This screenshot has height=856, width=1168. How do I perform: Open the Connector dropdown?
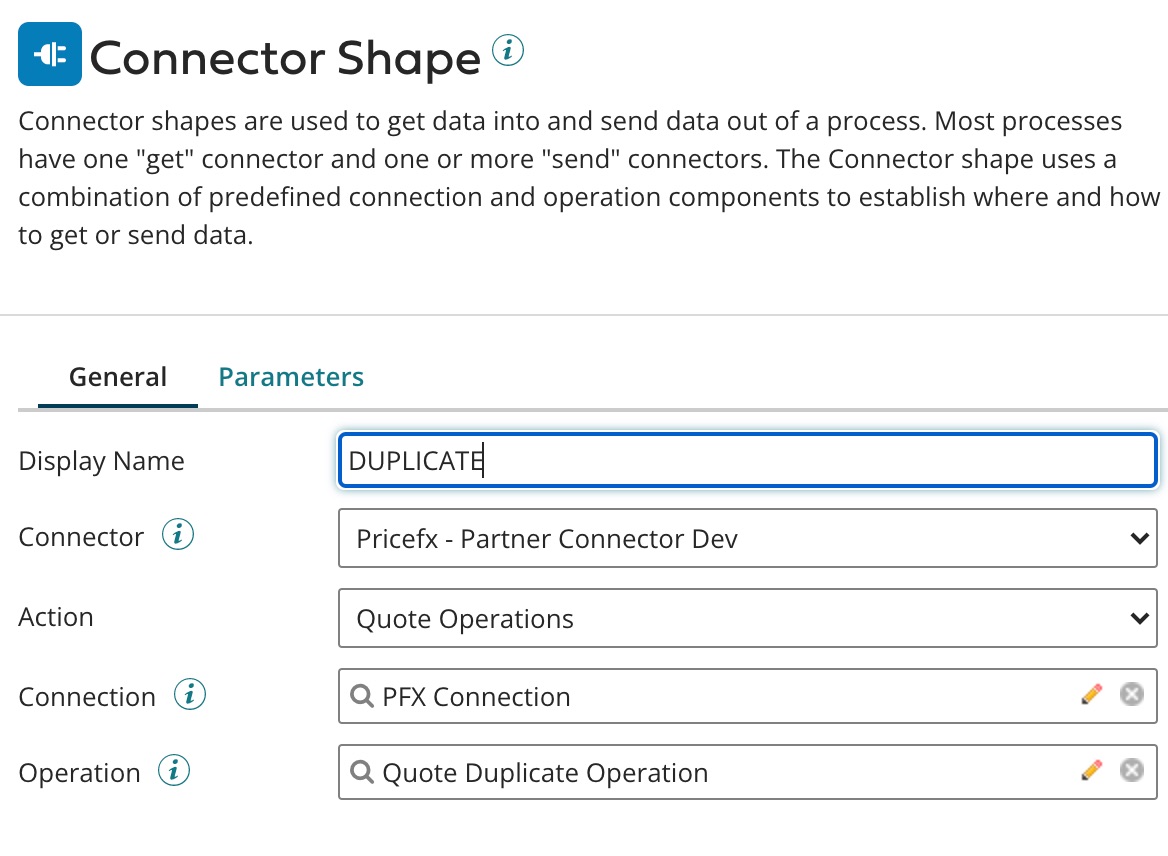point(748,538)
